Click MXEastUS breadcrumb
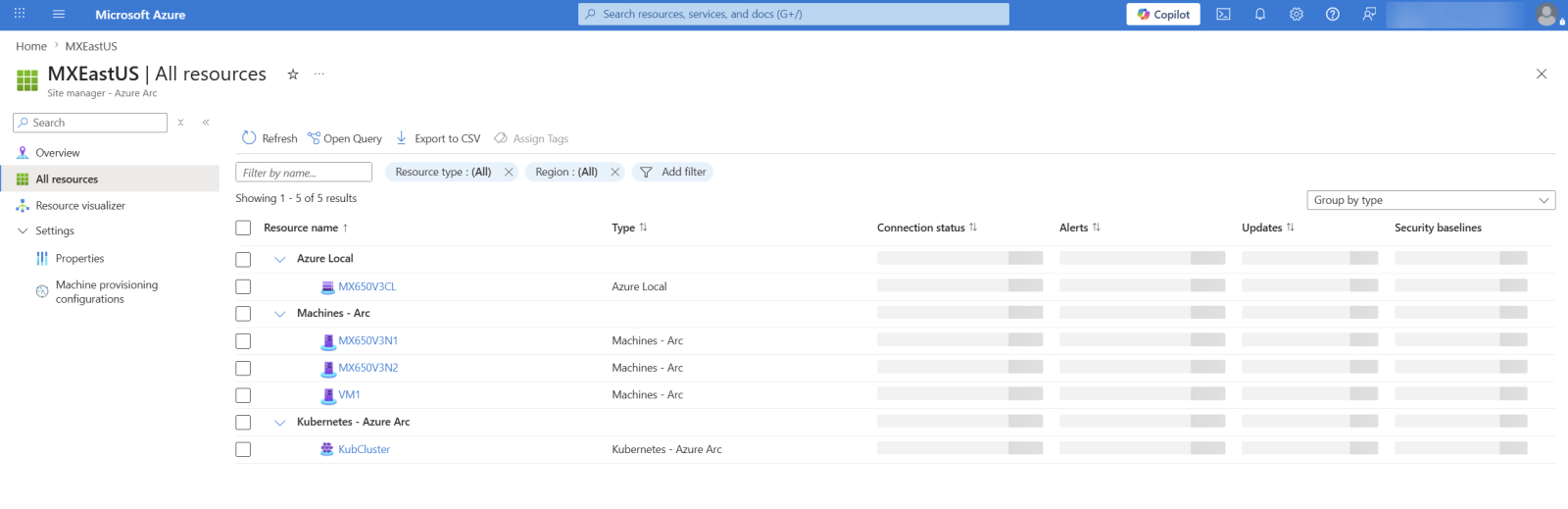Image resolution: width=1568 pixels, height=509 pixels. (91, 46)
